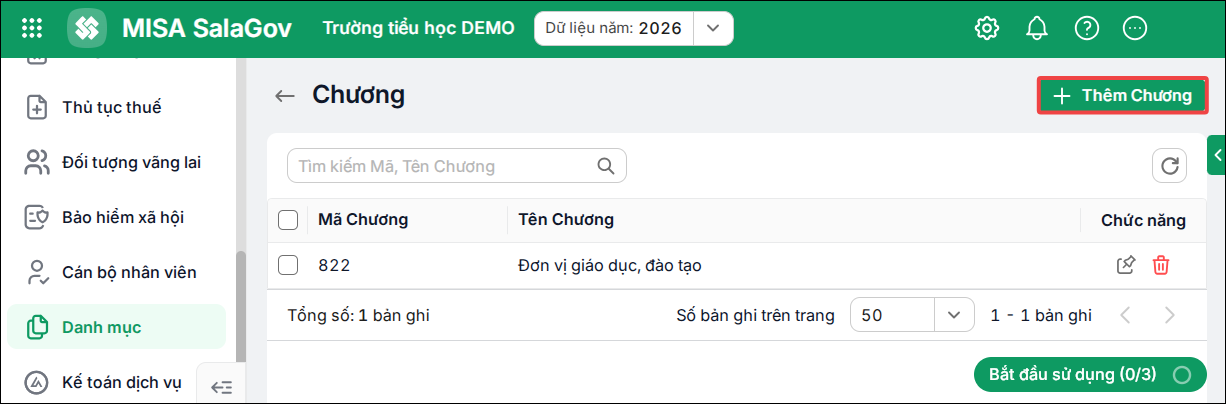Open the Dữ liệu năm 2026 dropdown
1226x404 pixels.
pos(713,28)
